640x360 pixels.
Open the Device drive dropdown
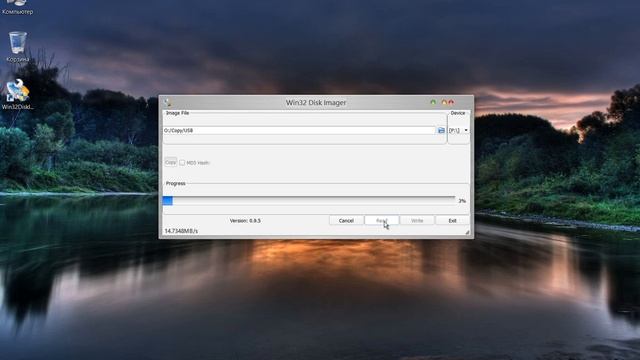(458, 130)
